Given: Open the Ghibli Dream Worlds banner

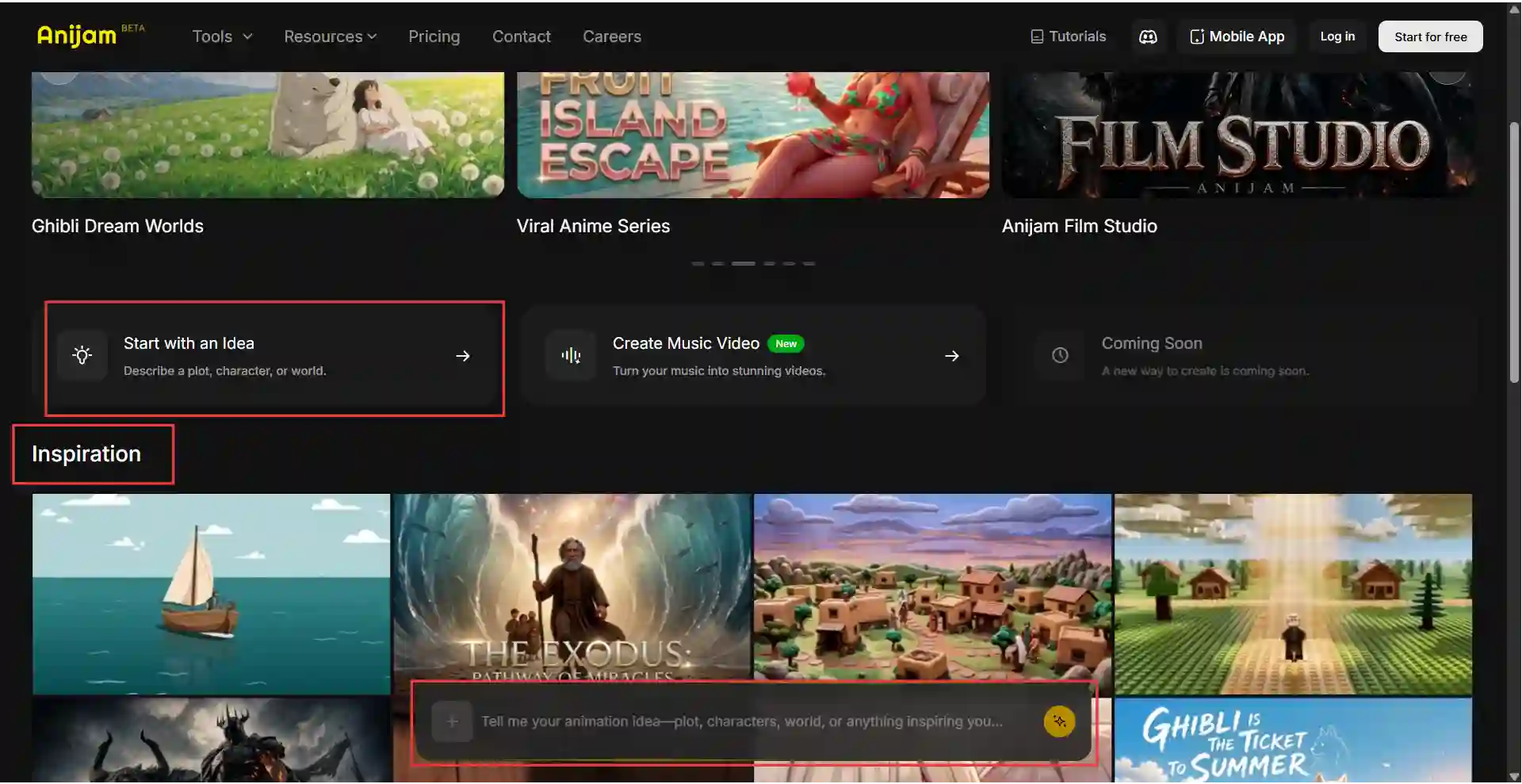Looking at the screenshot, I should coord(268,135).
